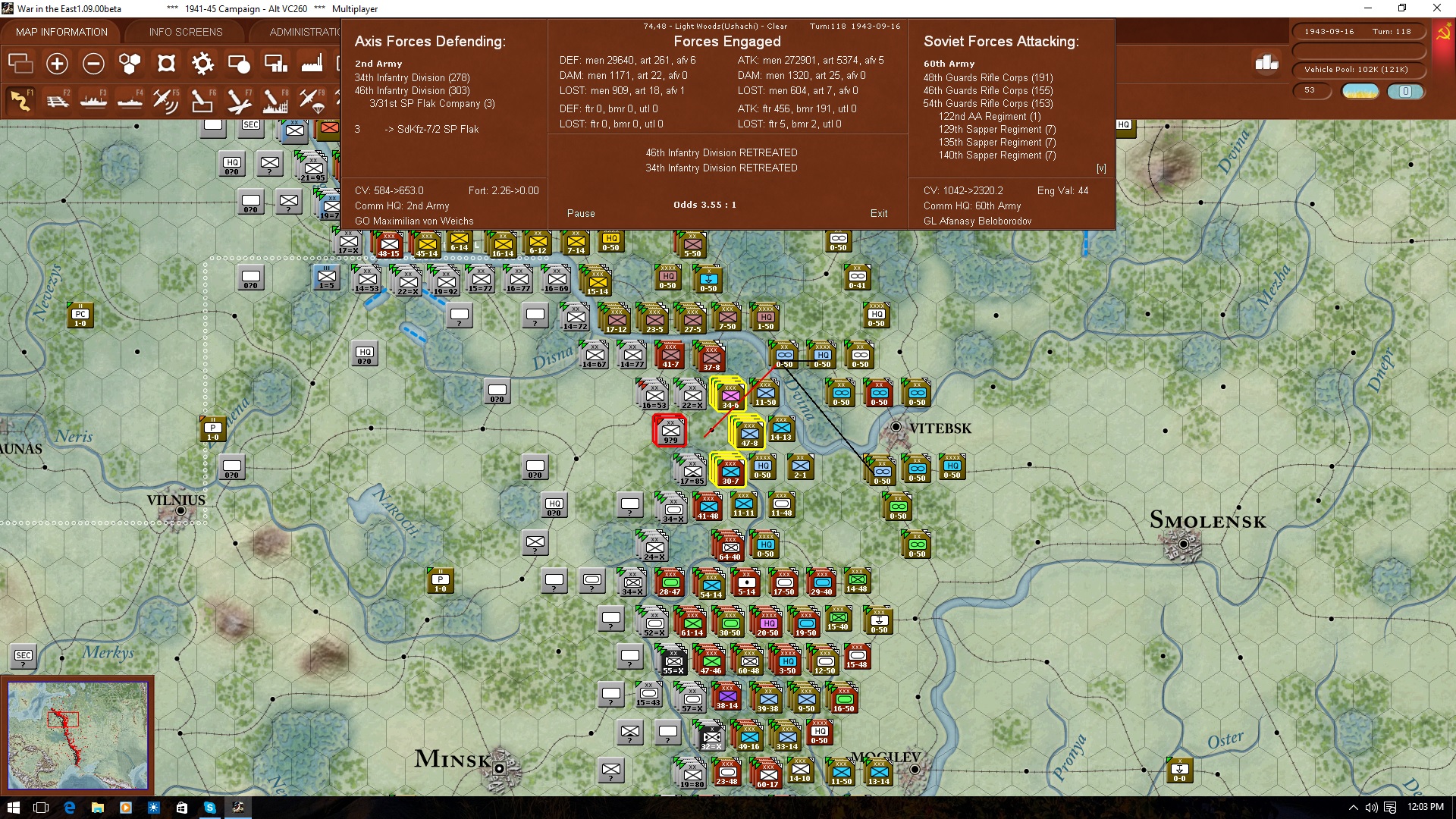The height and width of the screenshot is (819, 1456).
Task: Toggle the hex grid display icon
Action: click(130, 64)
